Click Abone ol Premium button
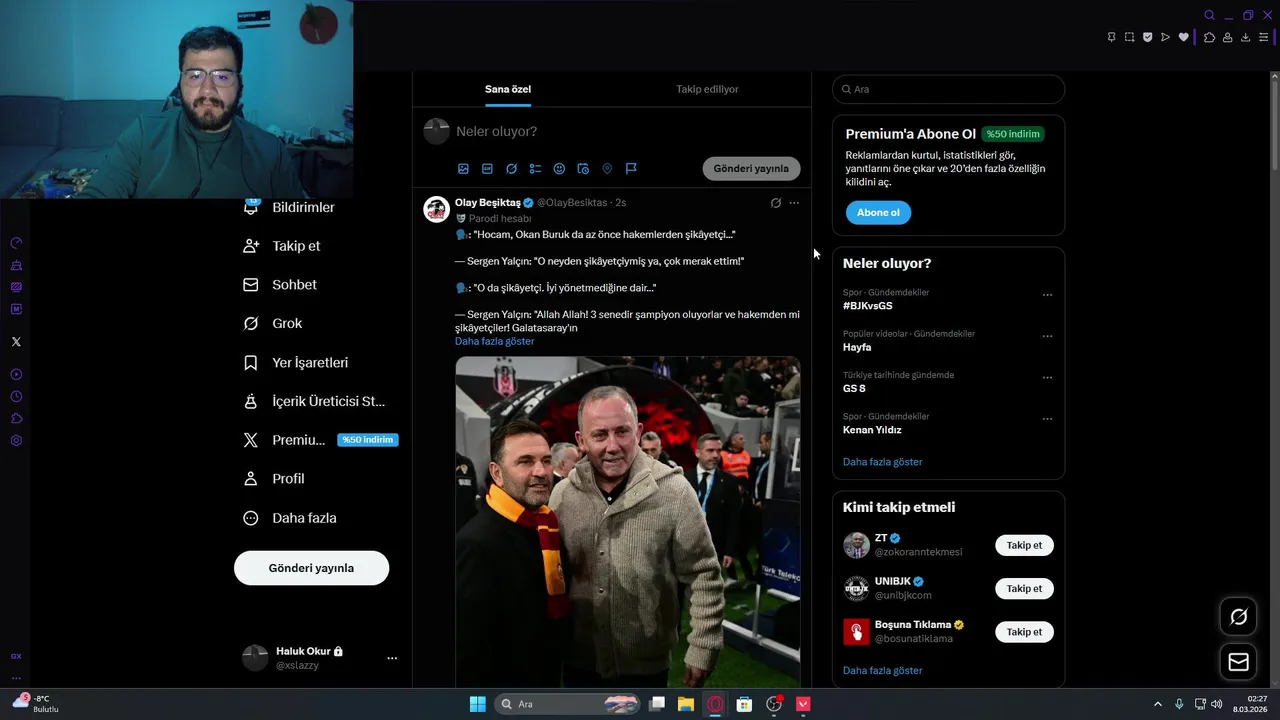This screenshot has height=720, width=1280. click(x=878, y=213)
